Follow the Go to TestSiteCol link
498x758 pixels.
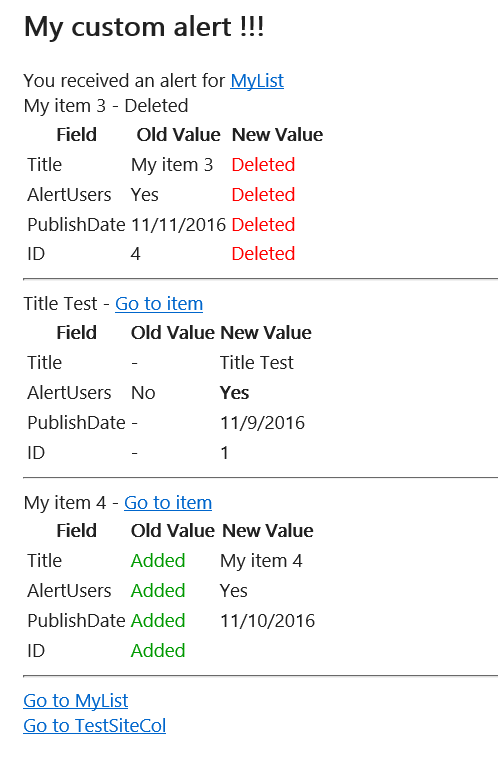94,726
